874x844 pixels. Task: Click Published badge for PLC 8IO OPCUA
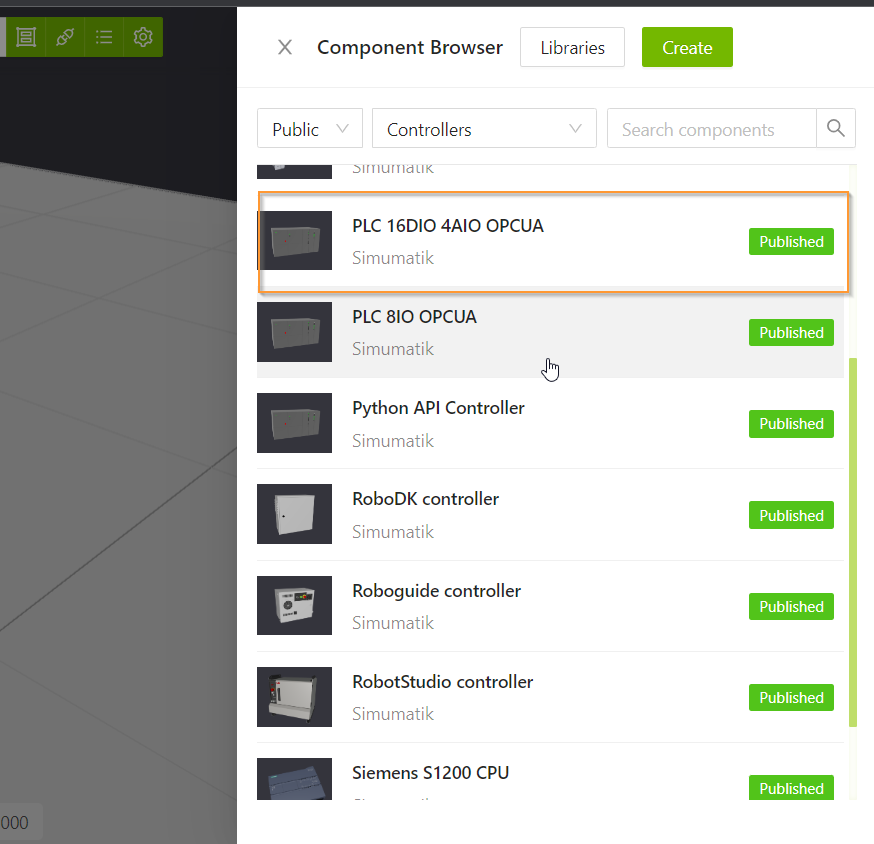pos(791,333)
